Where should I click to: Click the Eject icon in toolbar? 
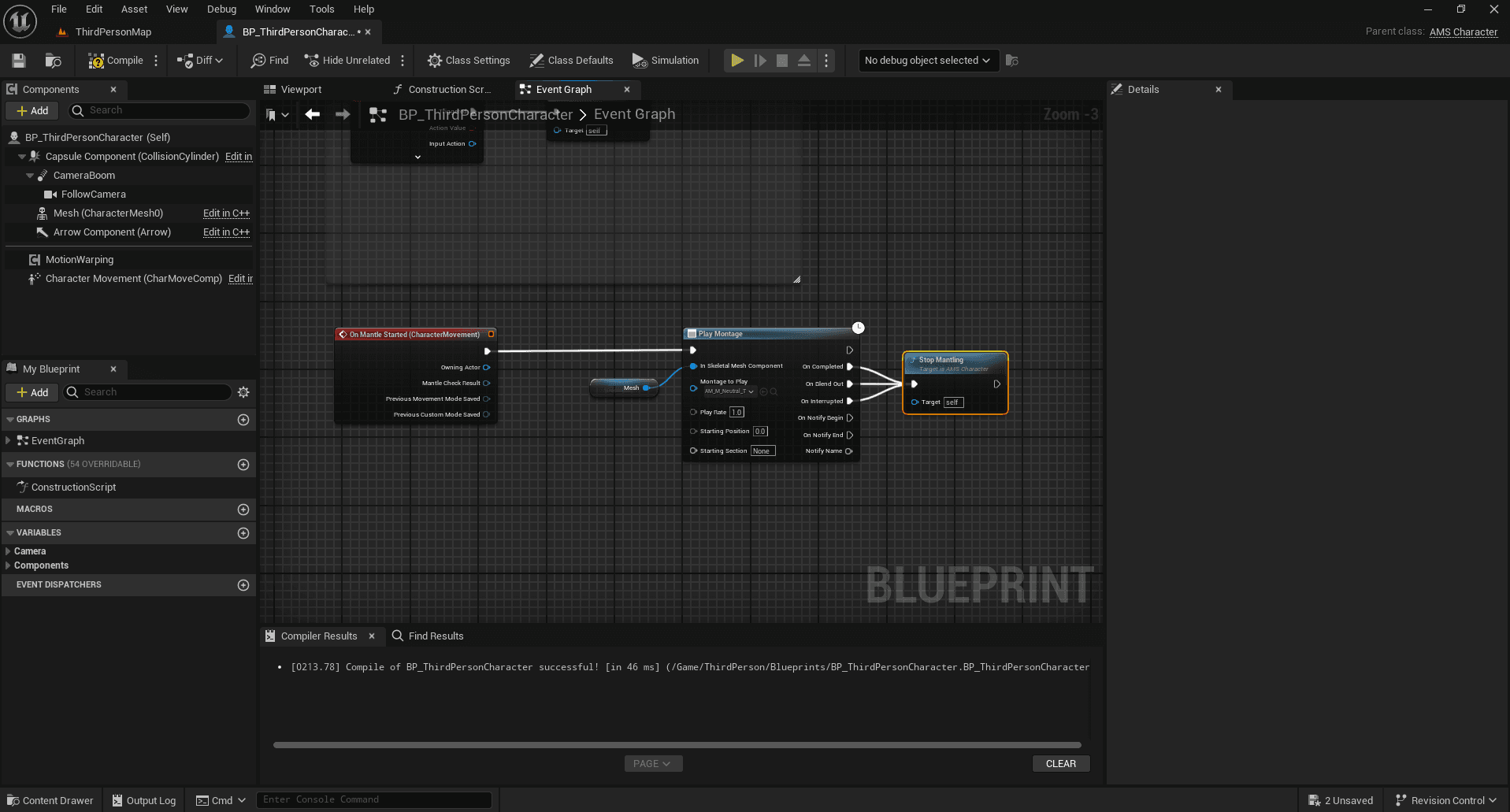[804, 61]
